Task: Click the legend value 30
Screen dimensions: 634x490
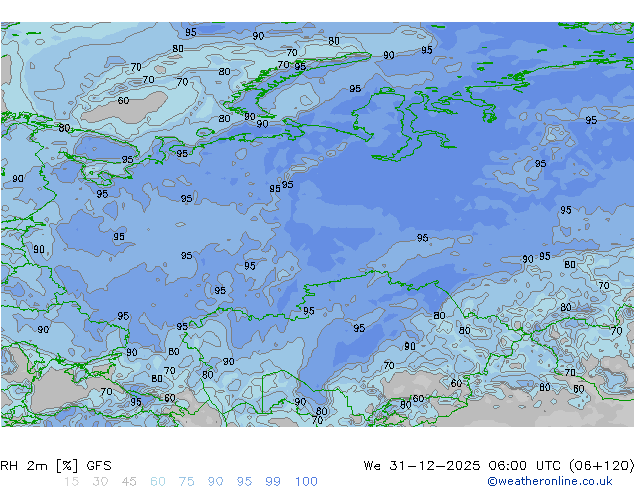Action: [x=100, y=482]
